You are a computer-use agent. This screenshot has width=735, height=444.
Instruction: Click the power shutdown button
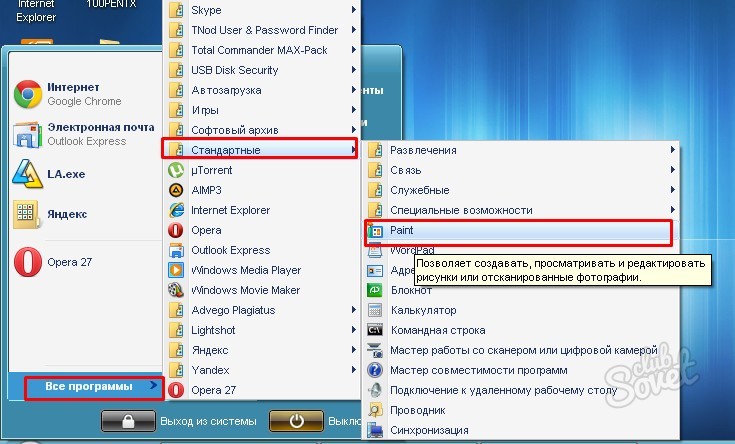click(295, 422)
